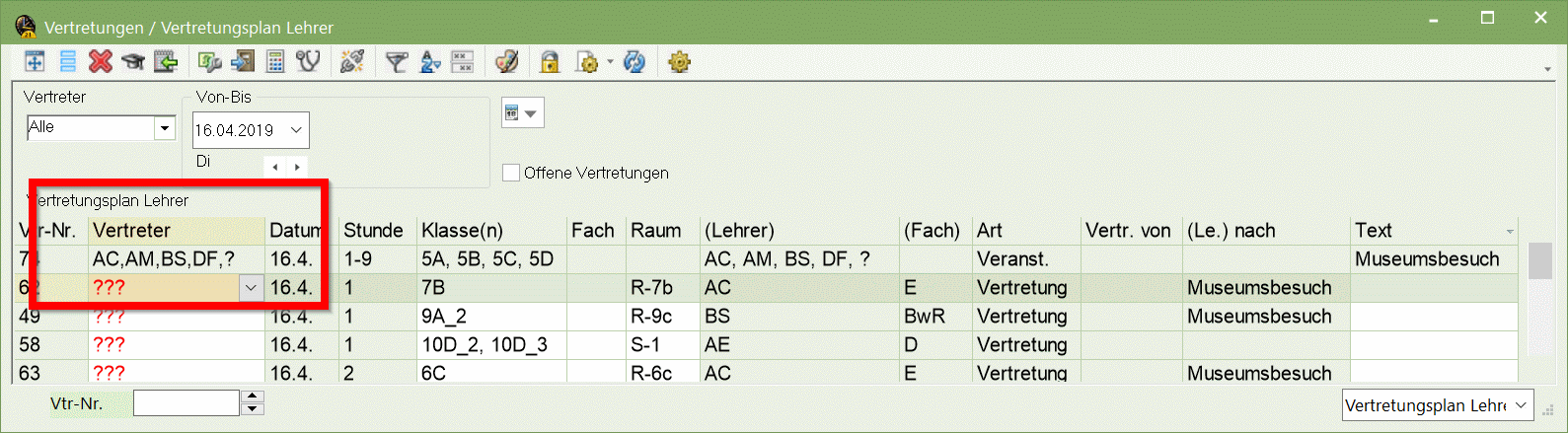Open the color palette icon
Screen dimensions: 1568x433
pyautogui.click(x=507, y=62)
